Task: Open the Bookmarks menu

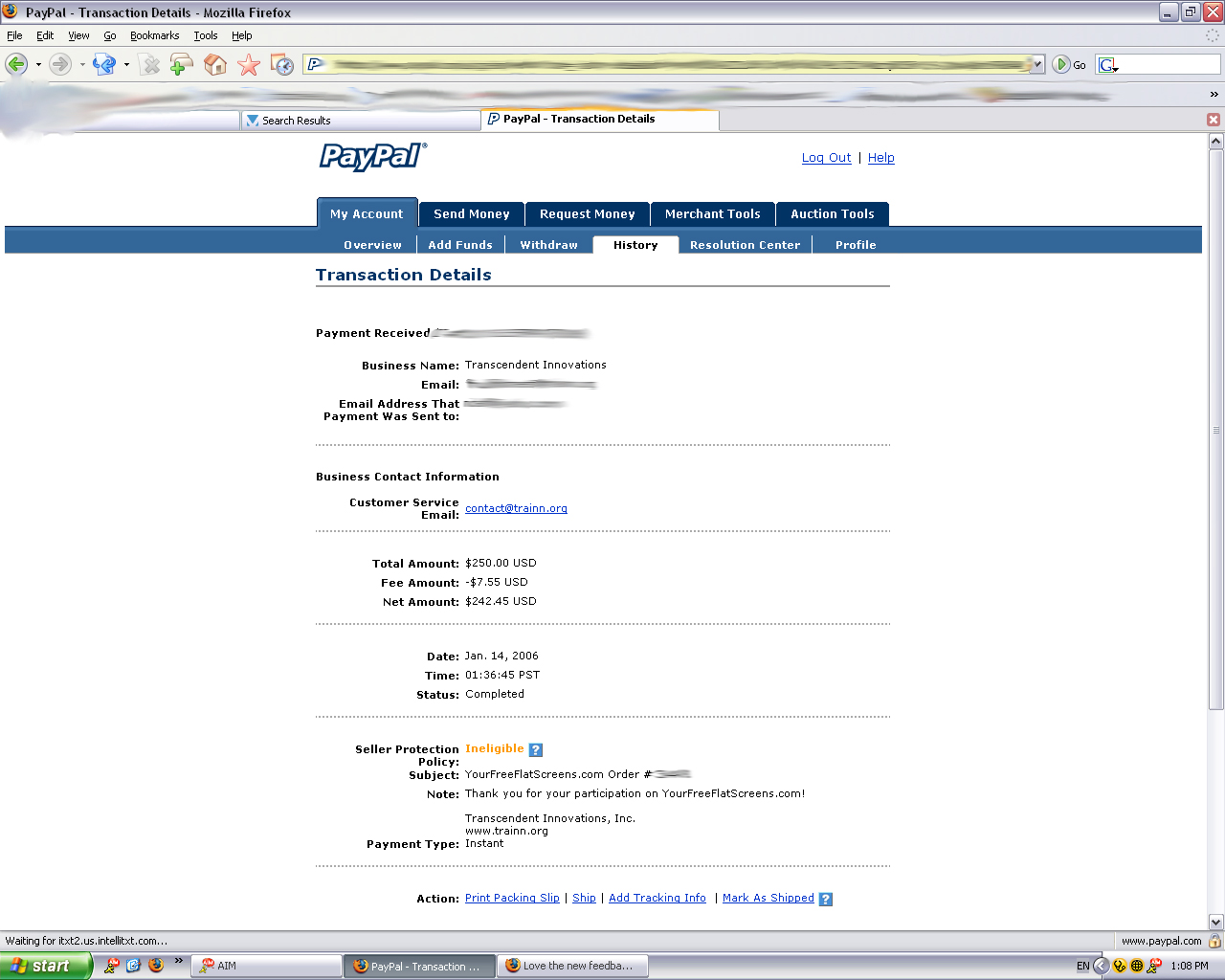Action: 155,35
